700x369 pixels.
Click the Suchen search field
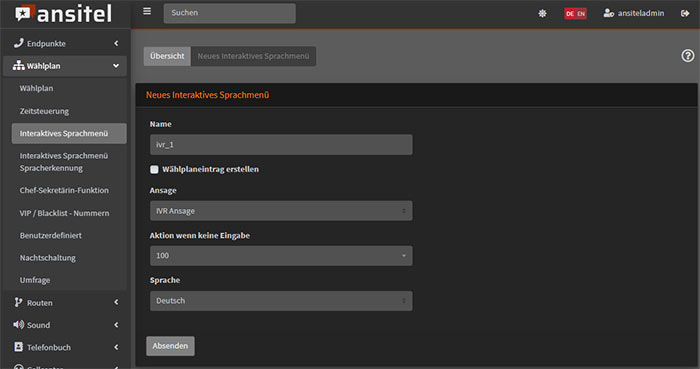229,13
